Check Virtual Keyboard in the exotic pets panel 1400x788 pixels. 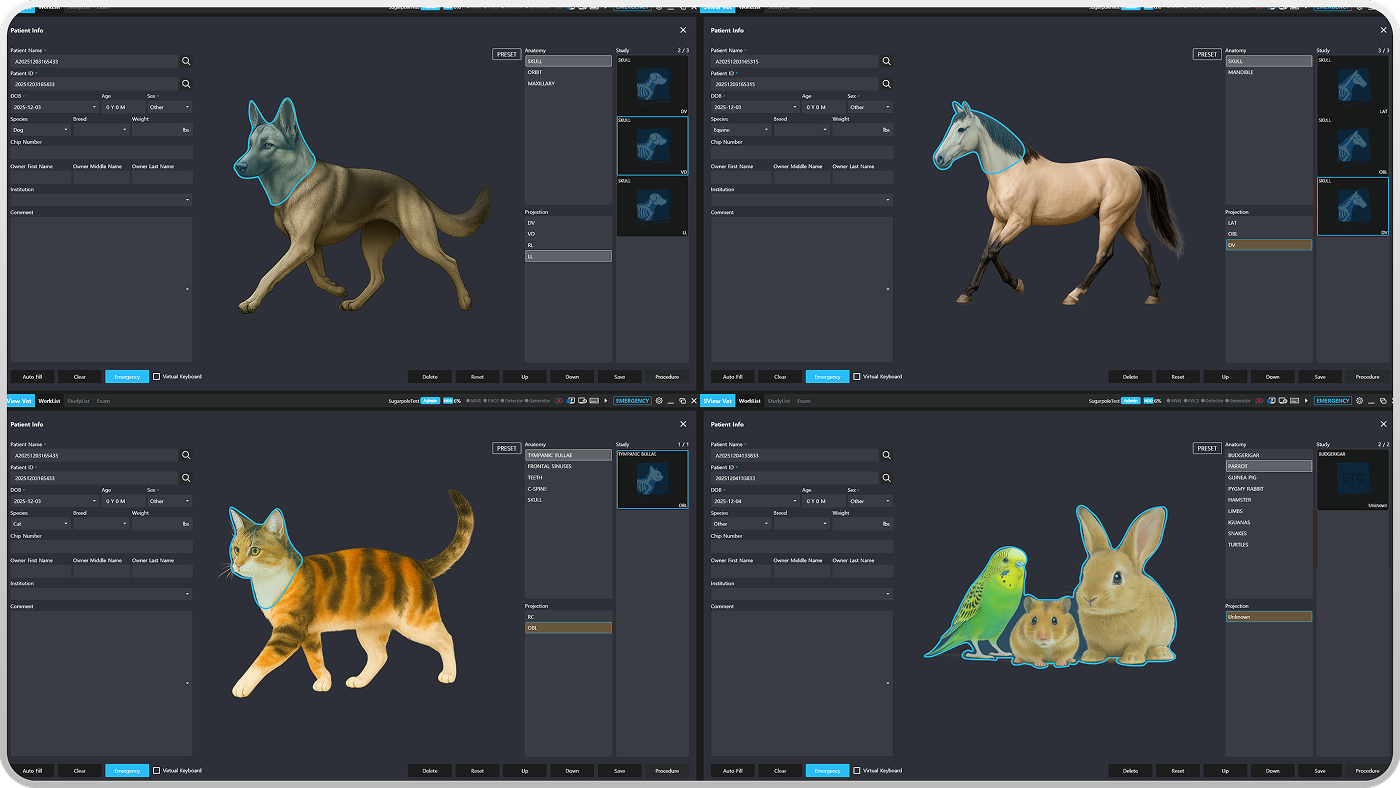coord(857,770)
